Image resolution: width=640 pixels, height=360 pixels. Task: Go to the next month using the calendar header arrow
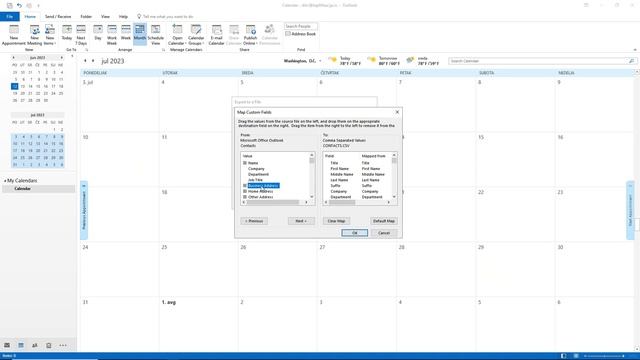[93, 61]
